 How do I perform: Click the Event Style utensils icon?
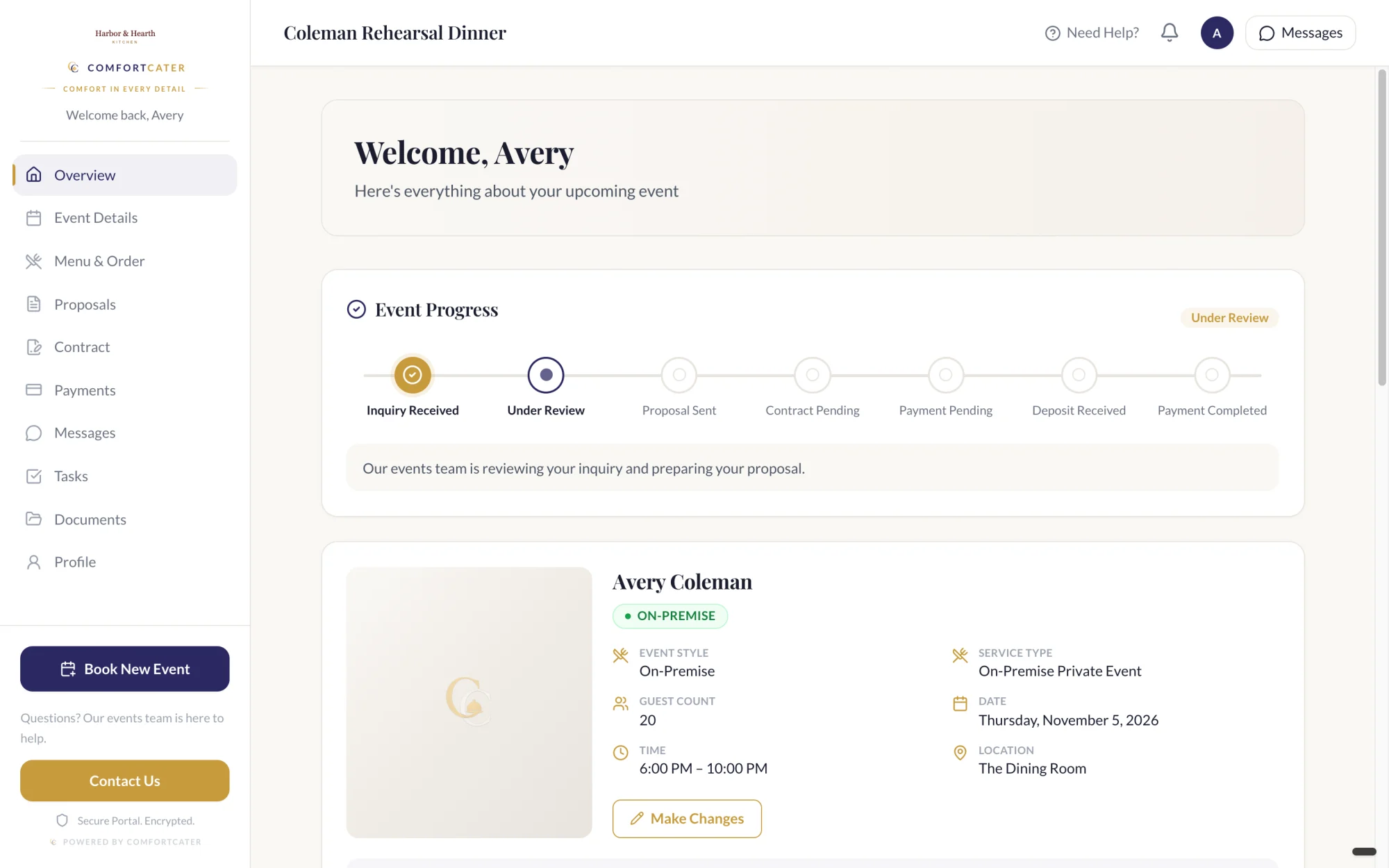[x=621, y=655]
